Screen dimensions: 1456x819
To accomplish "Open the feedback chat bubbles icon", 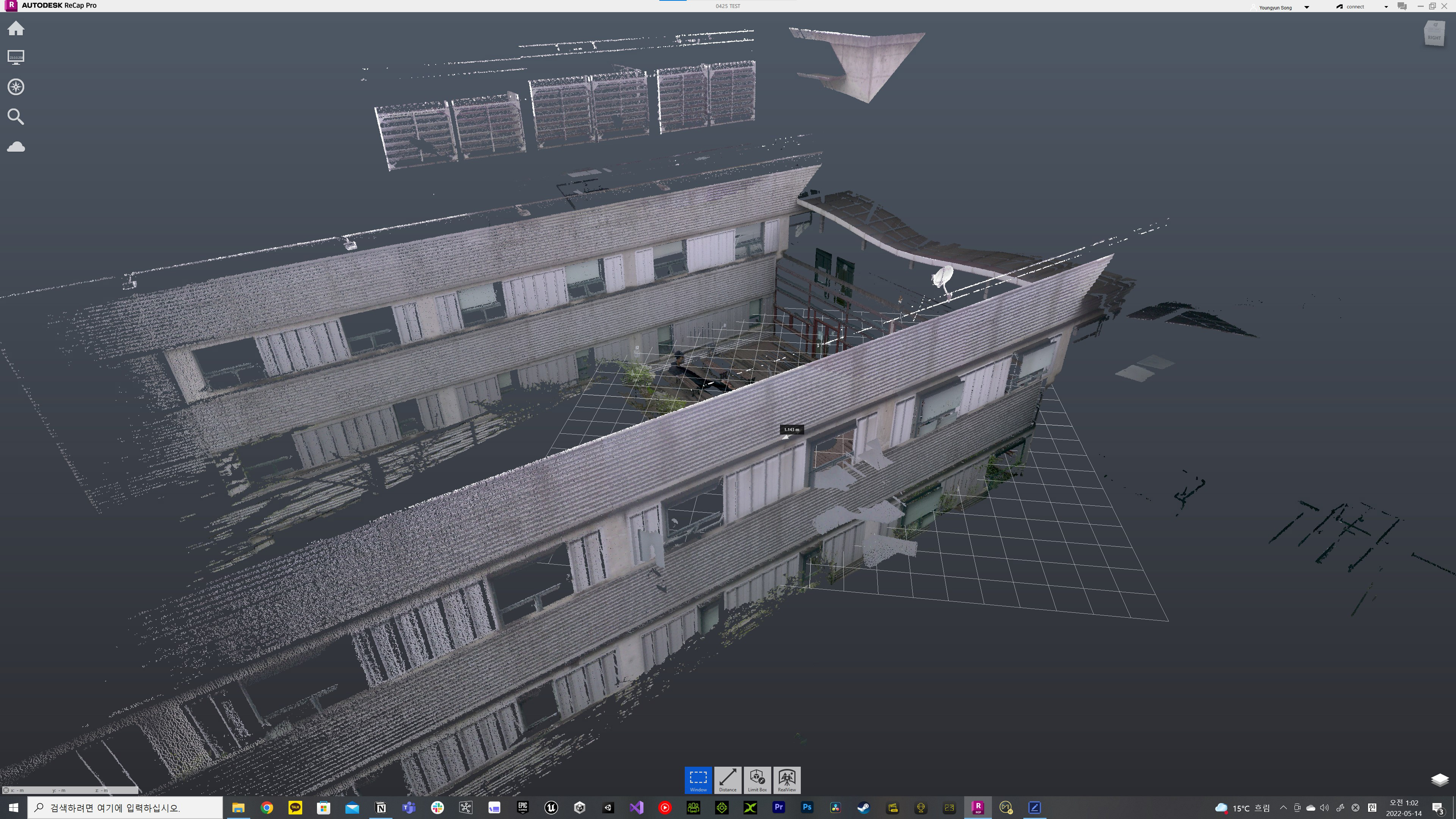I will tap(1402, 6).
